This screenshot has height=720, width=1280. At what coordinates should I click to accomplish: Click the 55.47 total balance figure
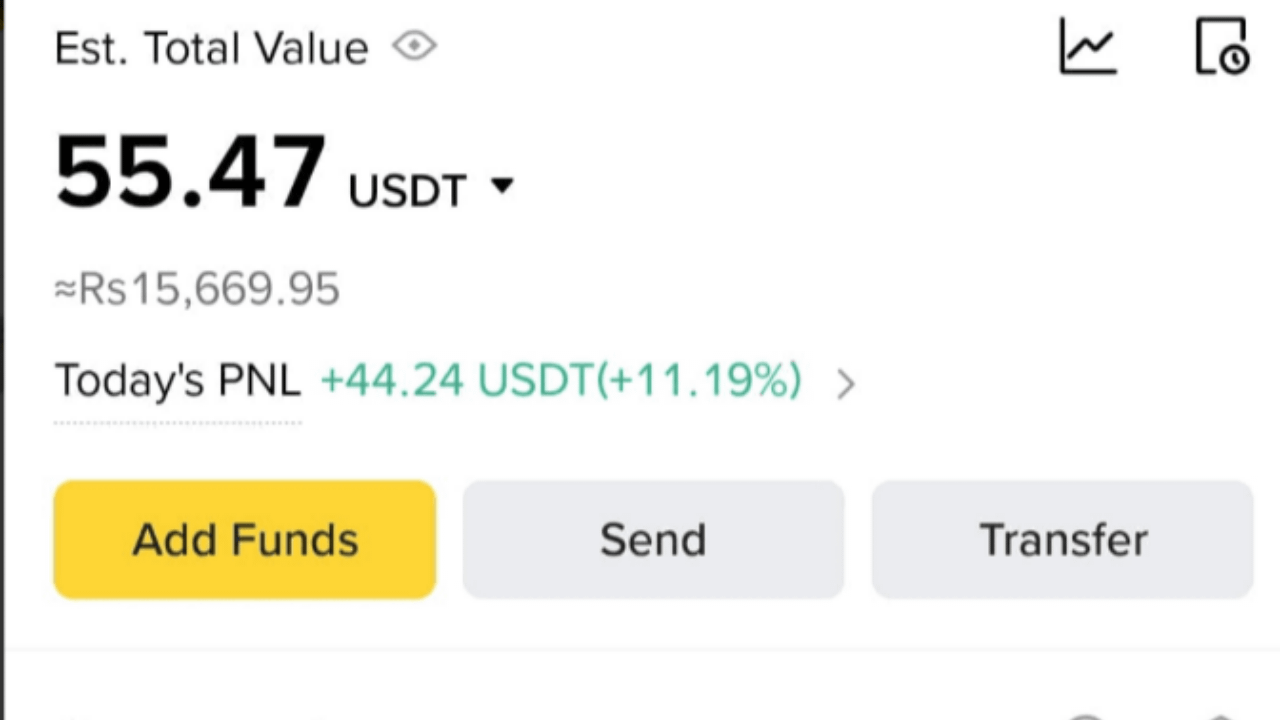click(190, 173)
